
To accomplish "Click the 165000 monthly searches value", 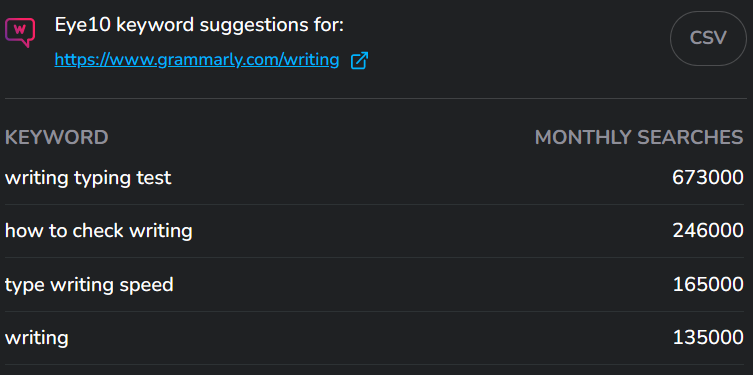I will (708, 285).
